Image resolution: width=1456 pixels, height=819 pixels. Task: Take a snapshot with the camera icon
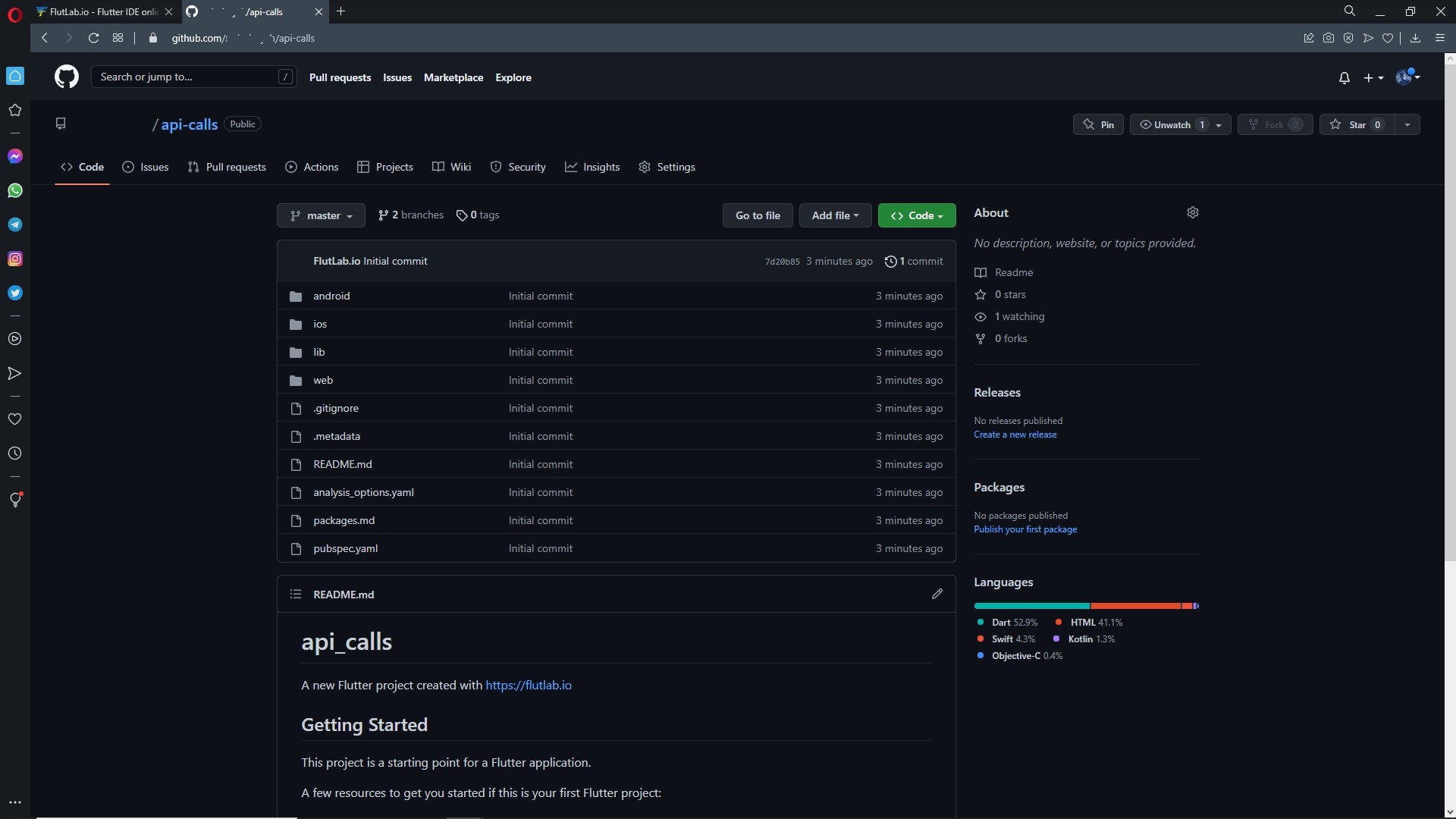1329,38
